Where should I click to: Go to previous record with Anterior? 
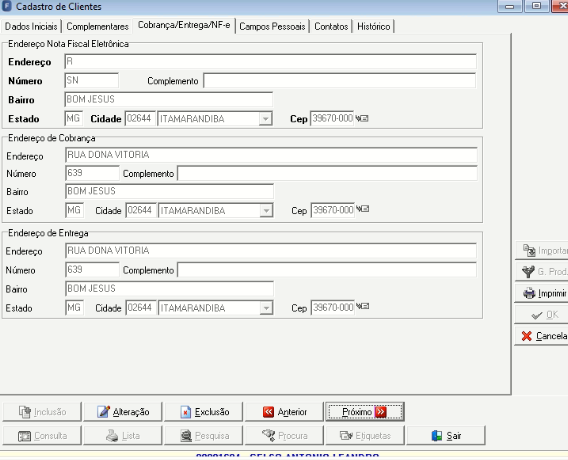[284, 412]
